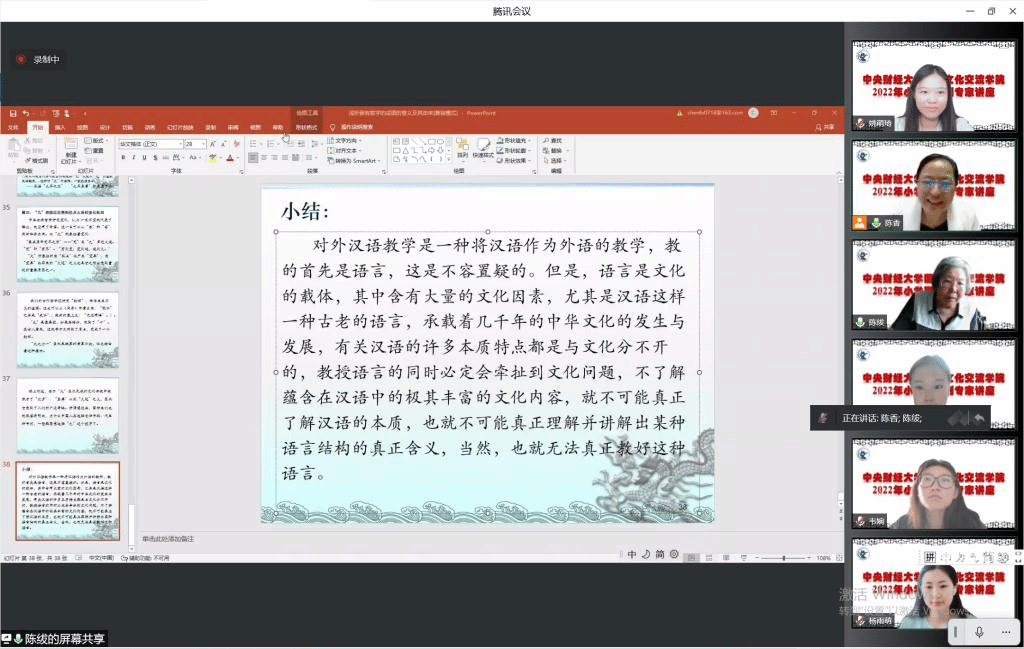Open the File (文件) menu tab
This screenshot has height=649, width=1024.
(13, 127)
